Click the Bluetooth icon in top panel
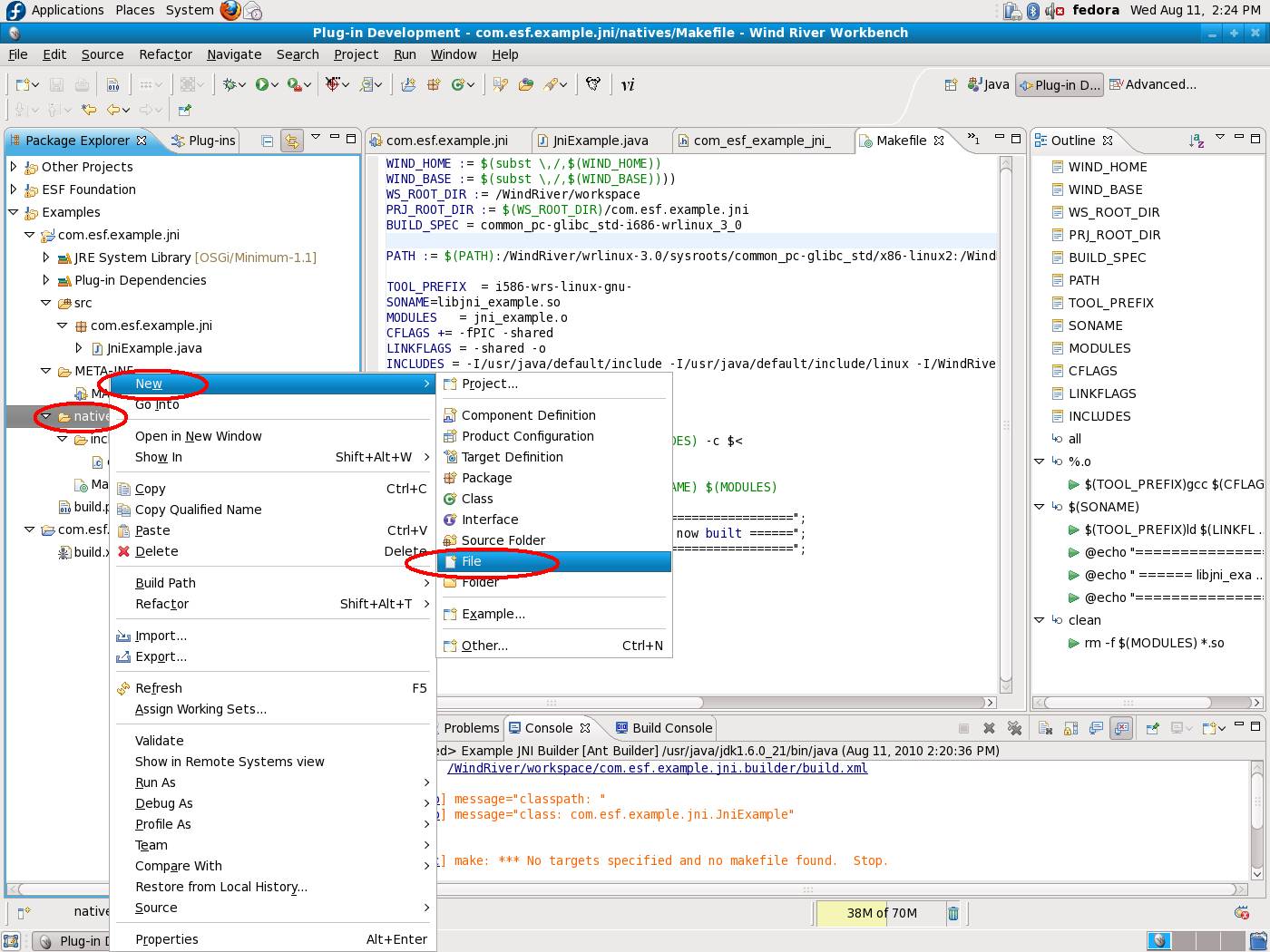Viewport: 1270px width, 952px height. point(1033,11)
